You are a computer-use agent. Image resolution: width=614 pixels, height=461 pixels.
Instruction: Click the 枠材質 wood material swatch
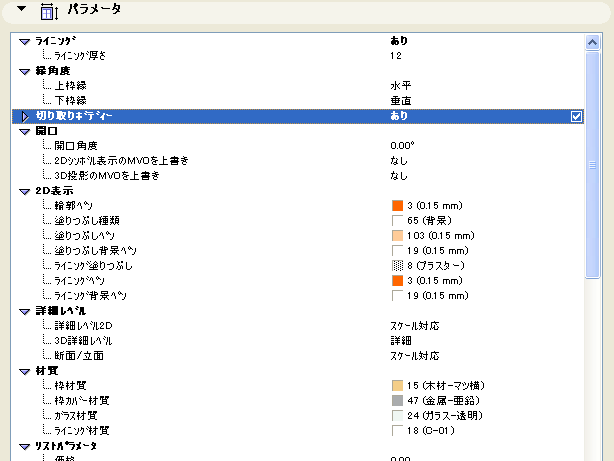(x=397, y=386)
